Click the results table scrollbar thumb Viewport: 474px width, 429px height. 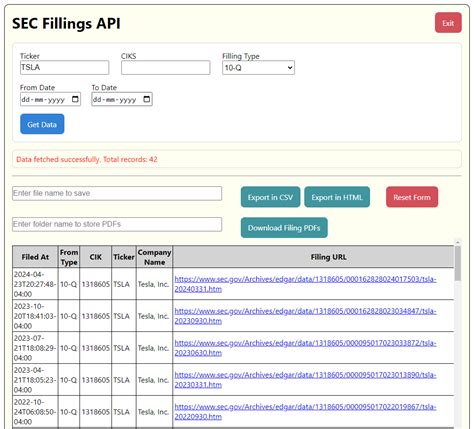pyautogui.click(x=458, y=263)
